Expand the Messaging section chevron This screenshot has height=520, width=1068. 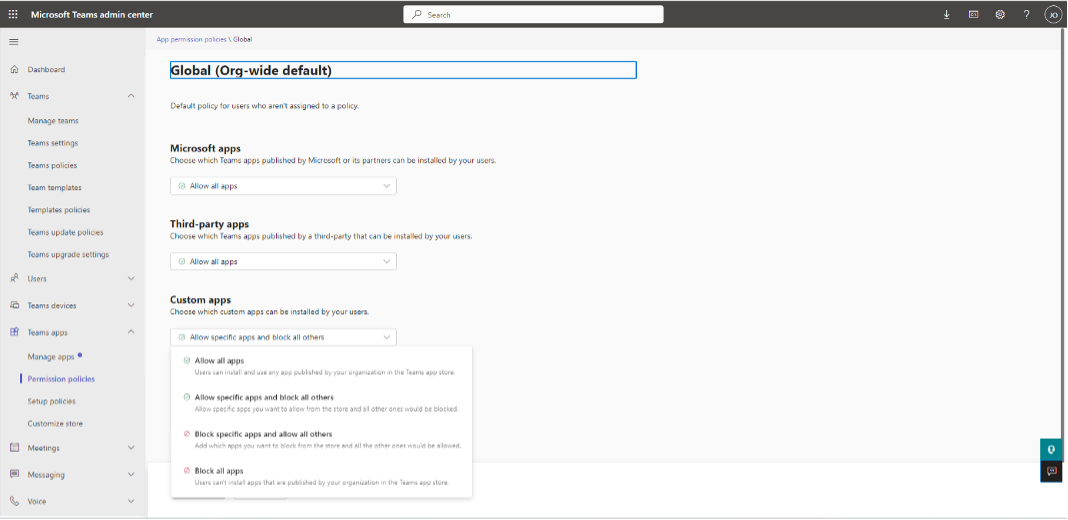tap(131, 474)
